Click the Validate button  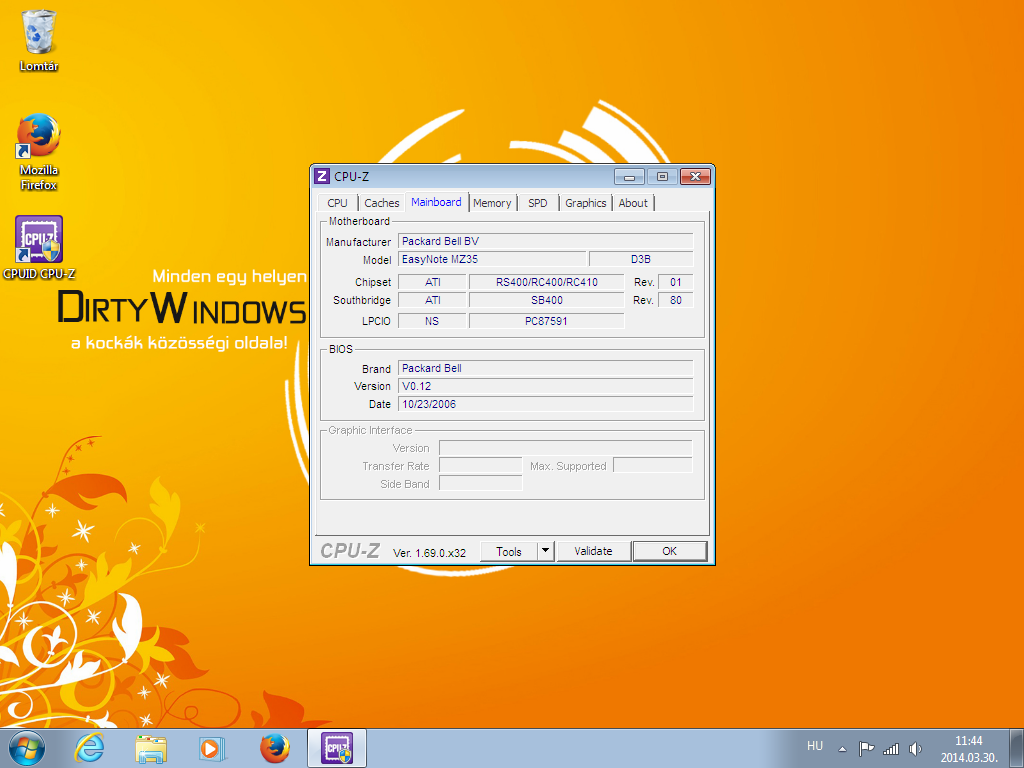(x=594, y=551)
